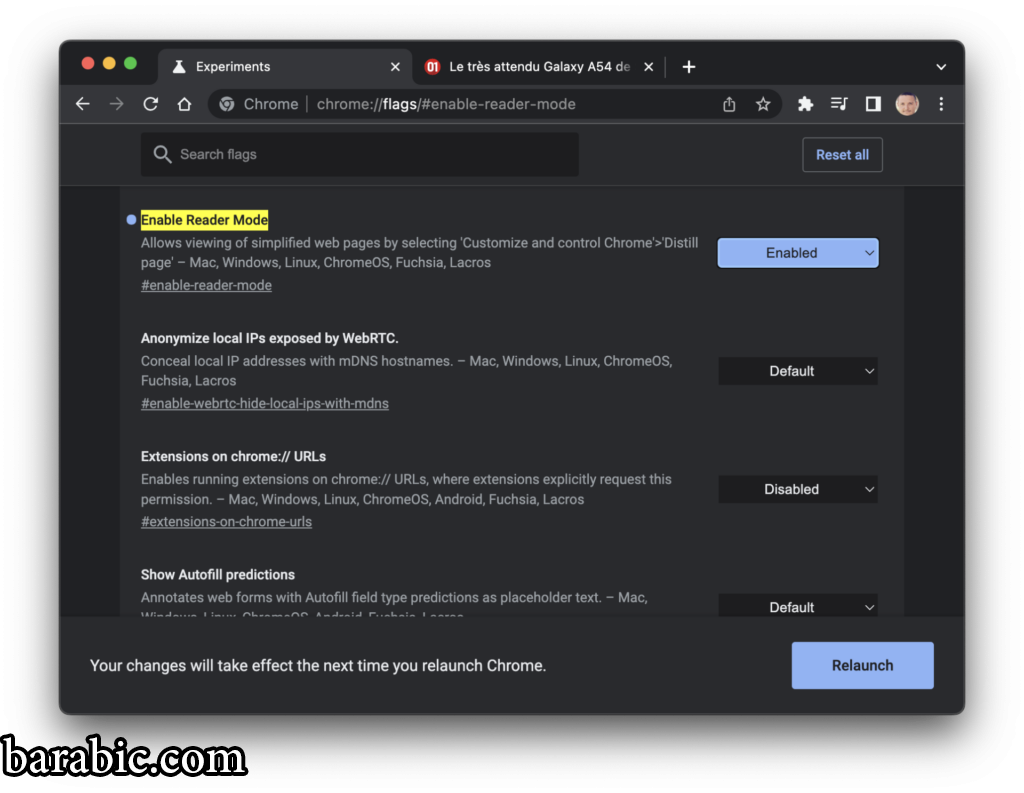Open the Enable Reader Mode dropdown
Image resolution: width=1024 pixels, height=793 pixels.
coord(798,253)
